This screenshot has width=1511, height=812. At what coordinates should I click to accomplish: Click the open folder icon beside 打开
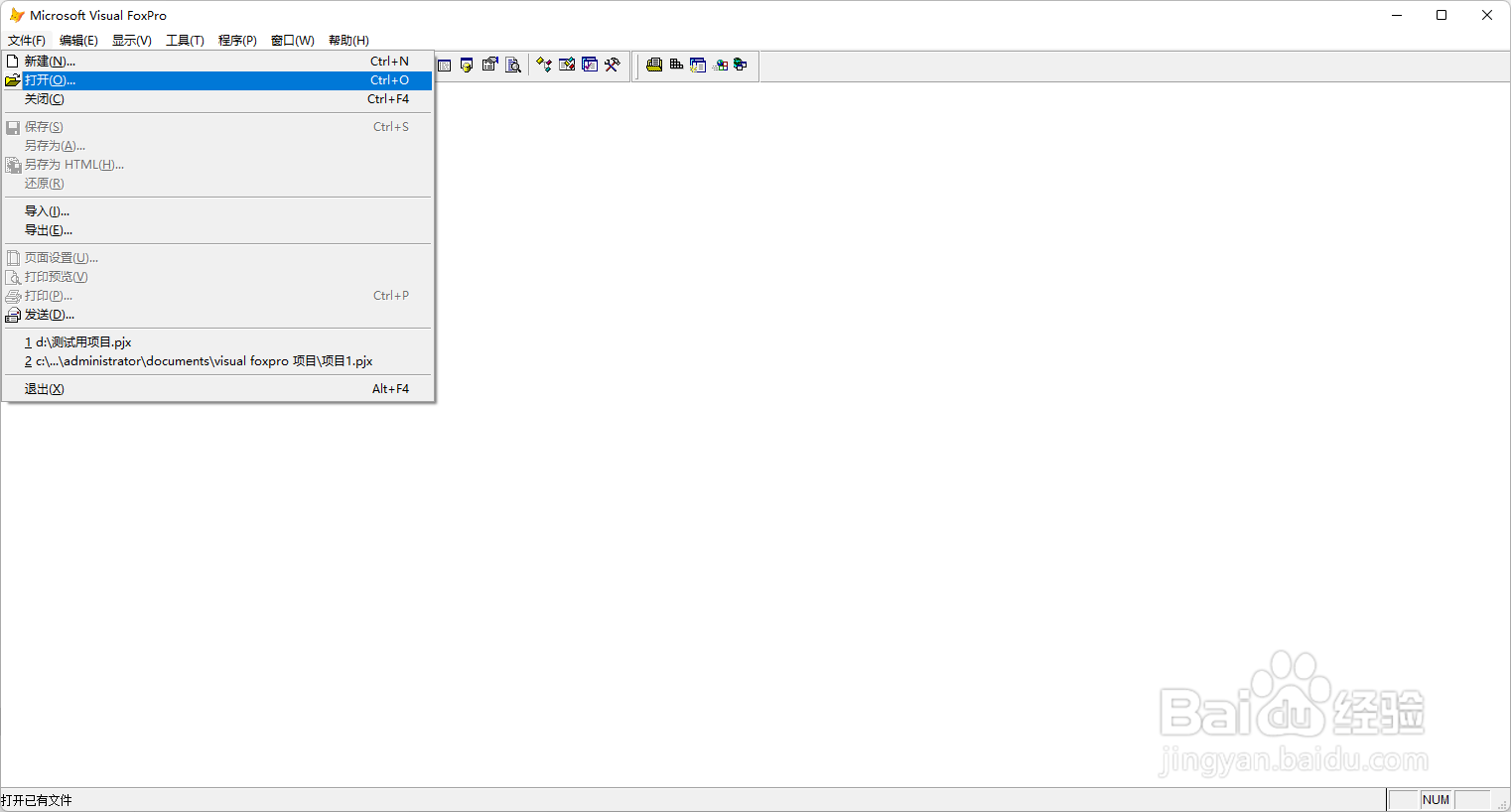13,80
